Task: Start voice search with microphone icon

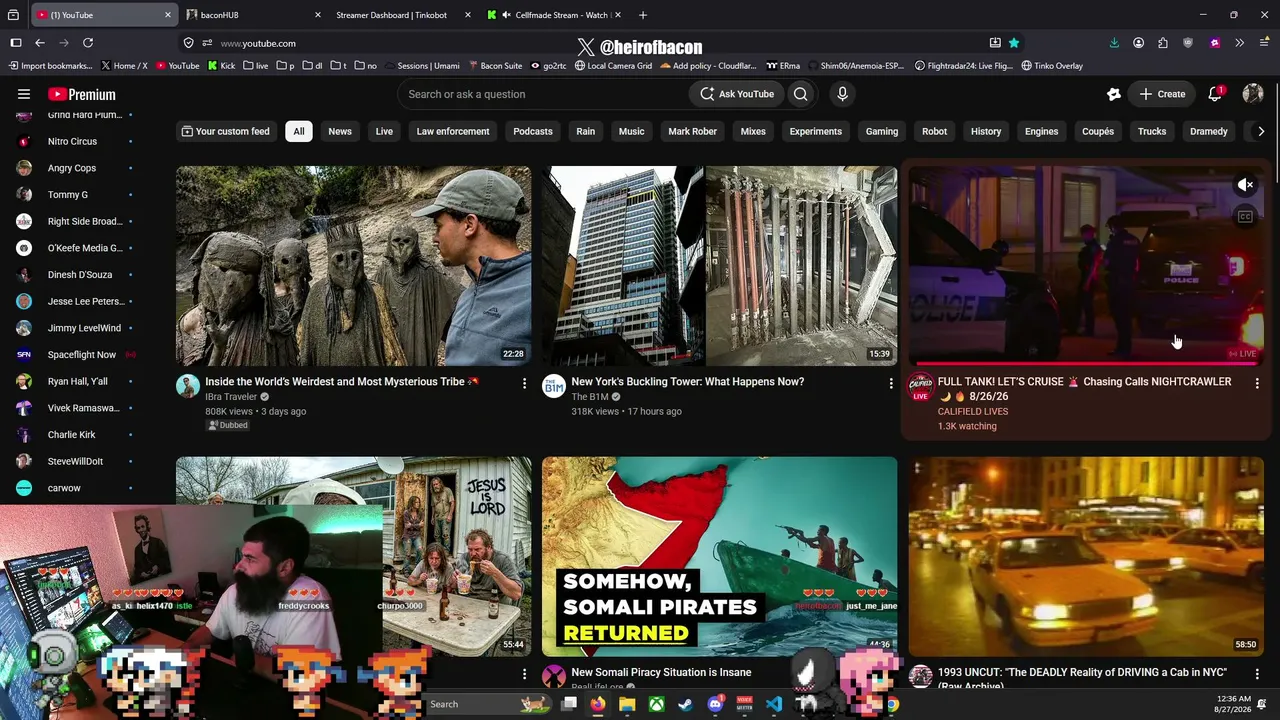Action: tap(842, 94)
